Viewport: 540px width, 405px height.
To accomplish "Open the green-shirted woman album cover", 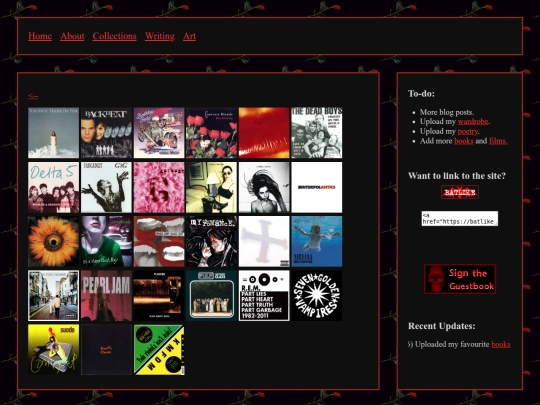I will coord(106,241).
